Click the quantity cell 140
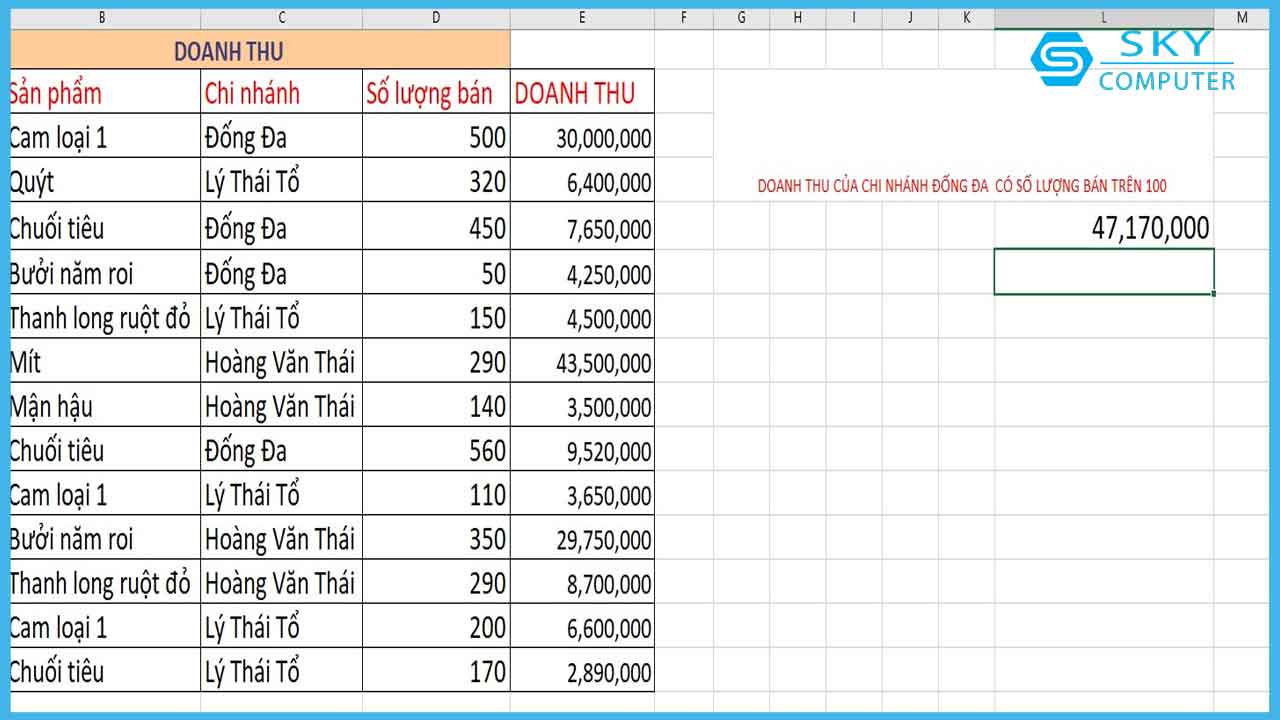This screenshot has height=720, width=1280. [x=436, y=405]
